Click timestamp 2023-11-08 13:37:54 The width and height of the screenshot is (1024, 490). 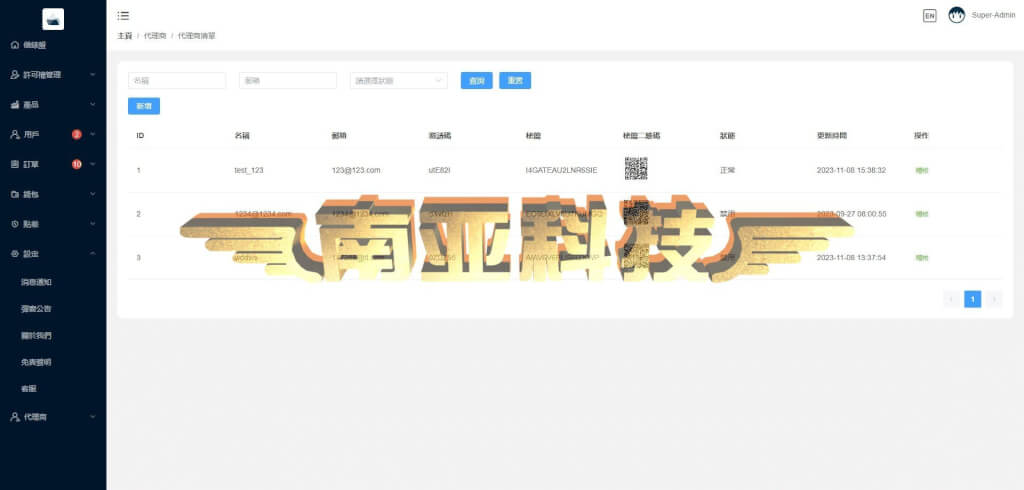click(x=851, y=257)
